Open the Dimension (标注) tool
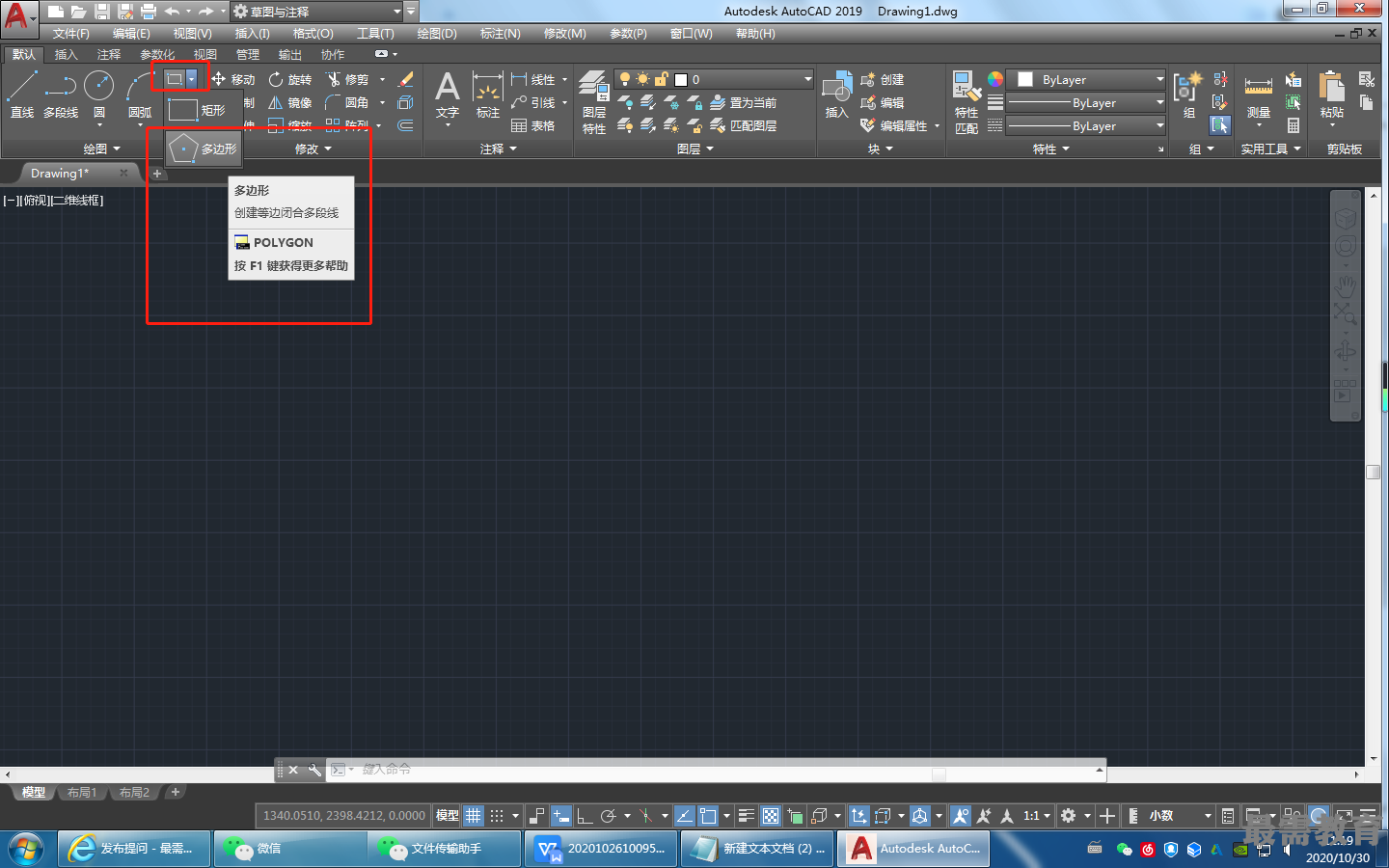 pos(488,95)
